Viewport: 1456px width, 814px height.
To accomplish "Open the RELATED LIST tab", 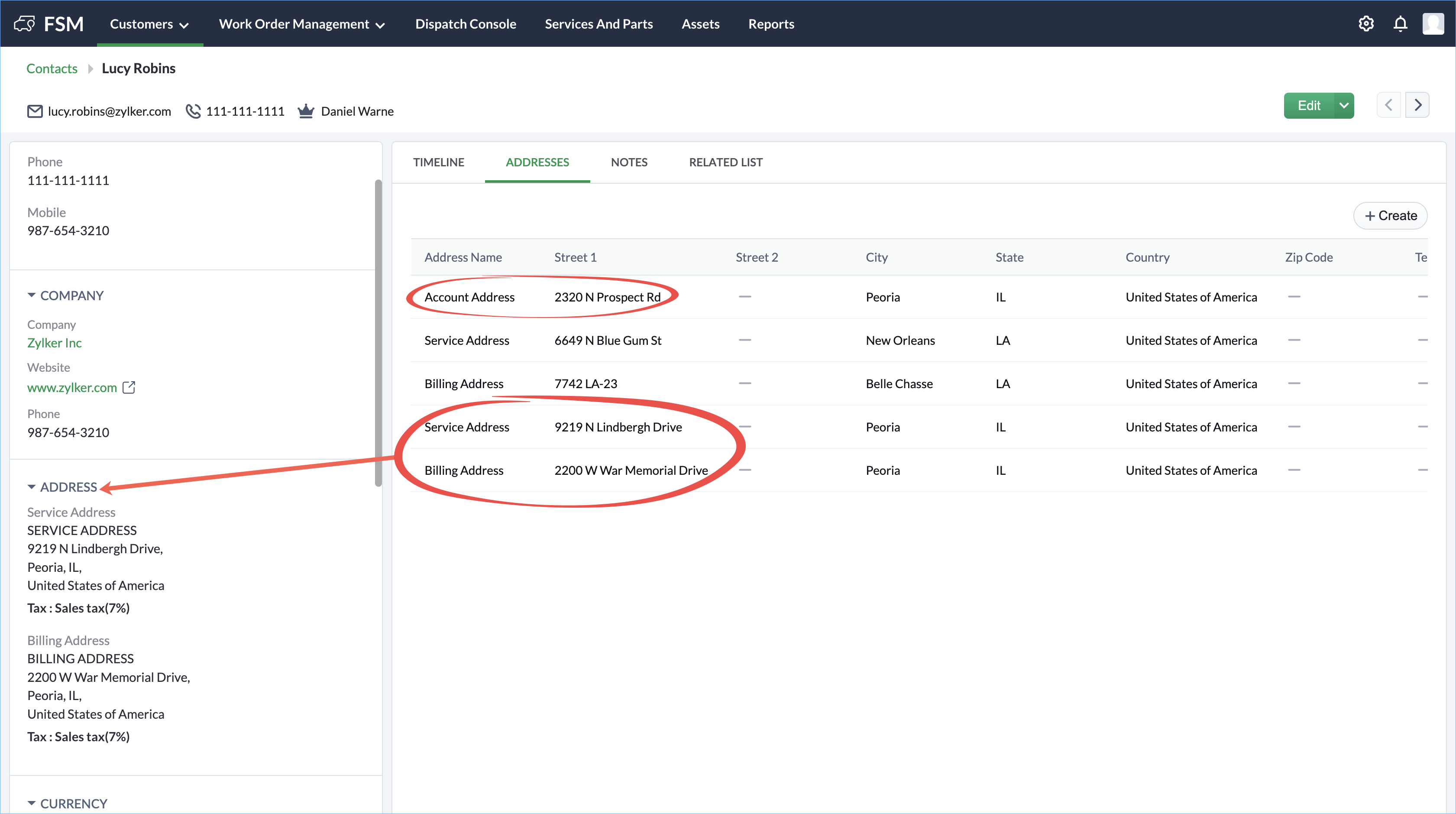I will (x=726, y=162).
